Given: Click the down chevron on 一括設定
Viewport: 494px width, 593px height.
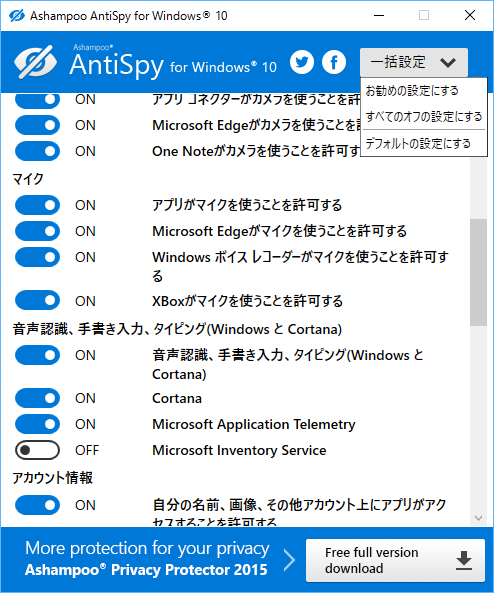Looking at the screenshot, I should pyautogui.click(x=448, y=62).
